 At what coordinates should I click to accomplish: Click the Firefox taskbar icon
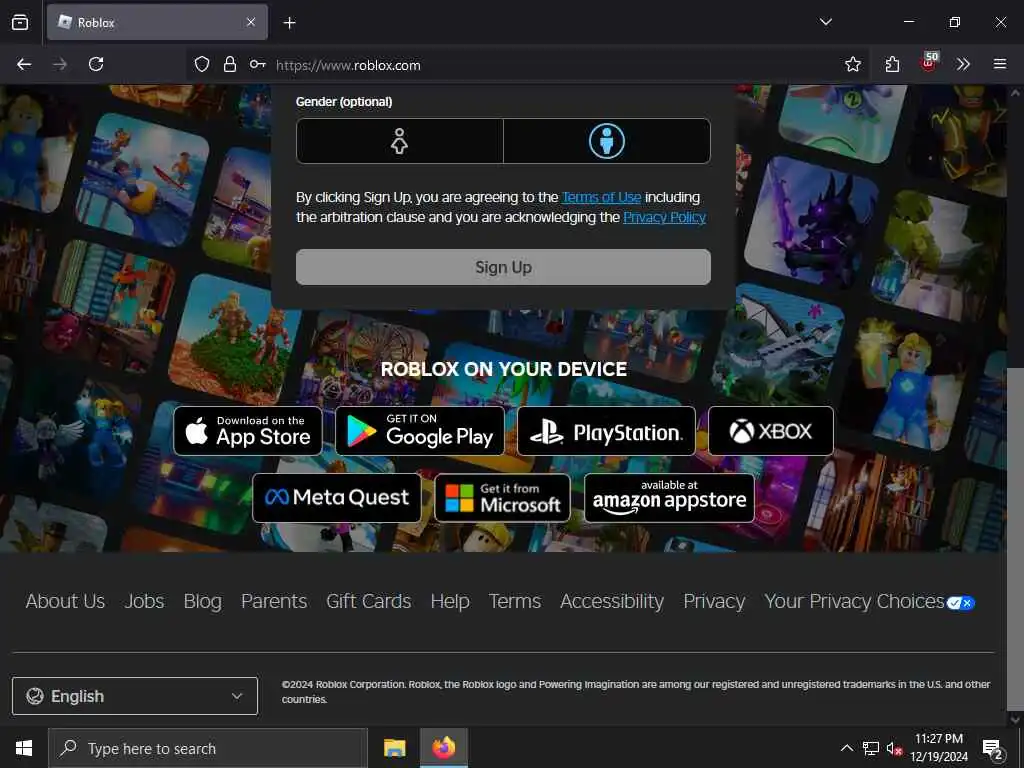pos(443,748)
